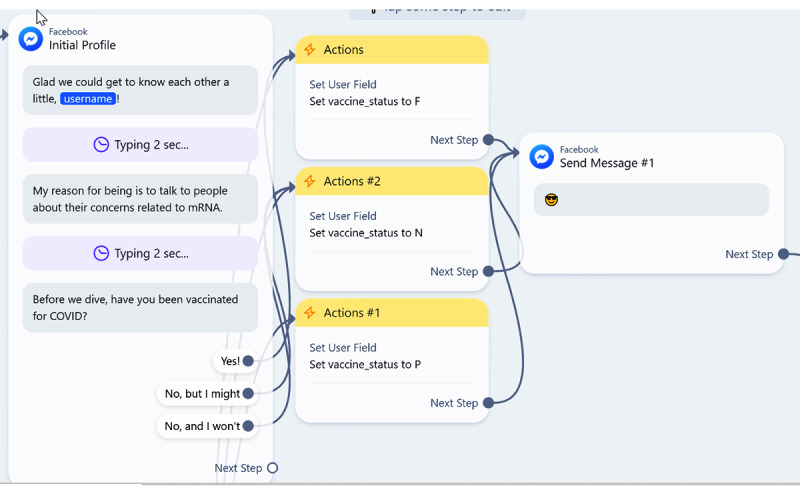Click the lightning icon on Actions #1
The width and height of the screenshot is (800, 492).
(x=310, y=313)
